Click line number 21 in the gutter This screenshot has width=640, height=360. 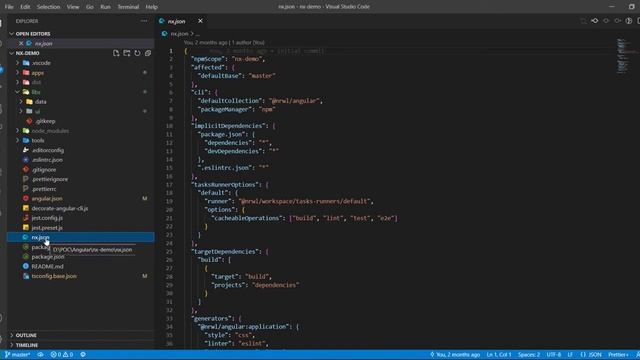pyautogui.click(x=169, y=218)
